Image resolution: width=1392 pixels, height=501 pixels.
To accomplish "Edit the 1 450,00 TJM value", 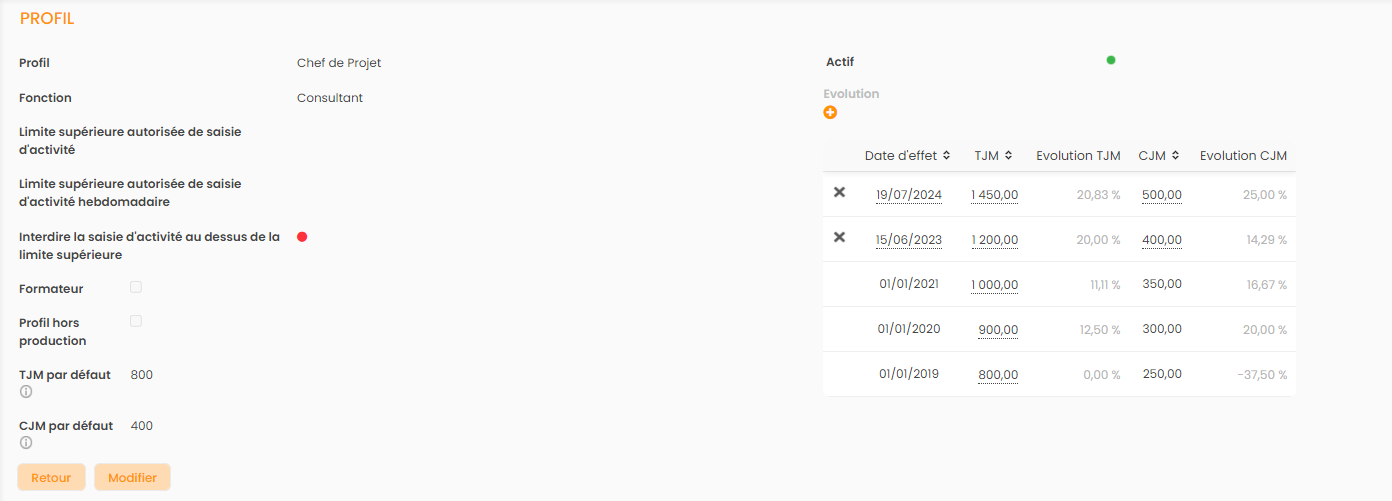I will (994, 195).
